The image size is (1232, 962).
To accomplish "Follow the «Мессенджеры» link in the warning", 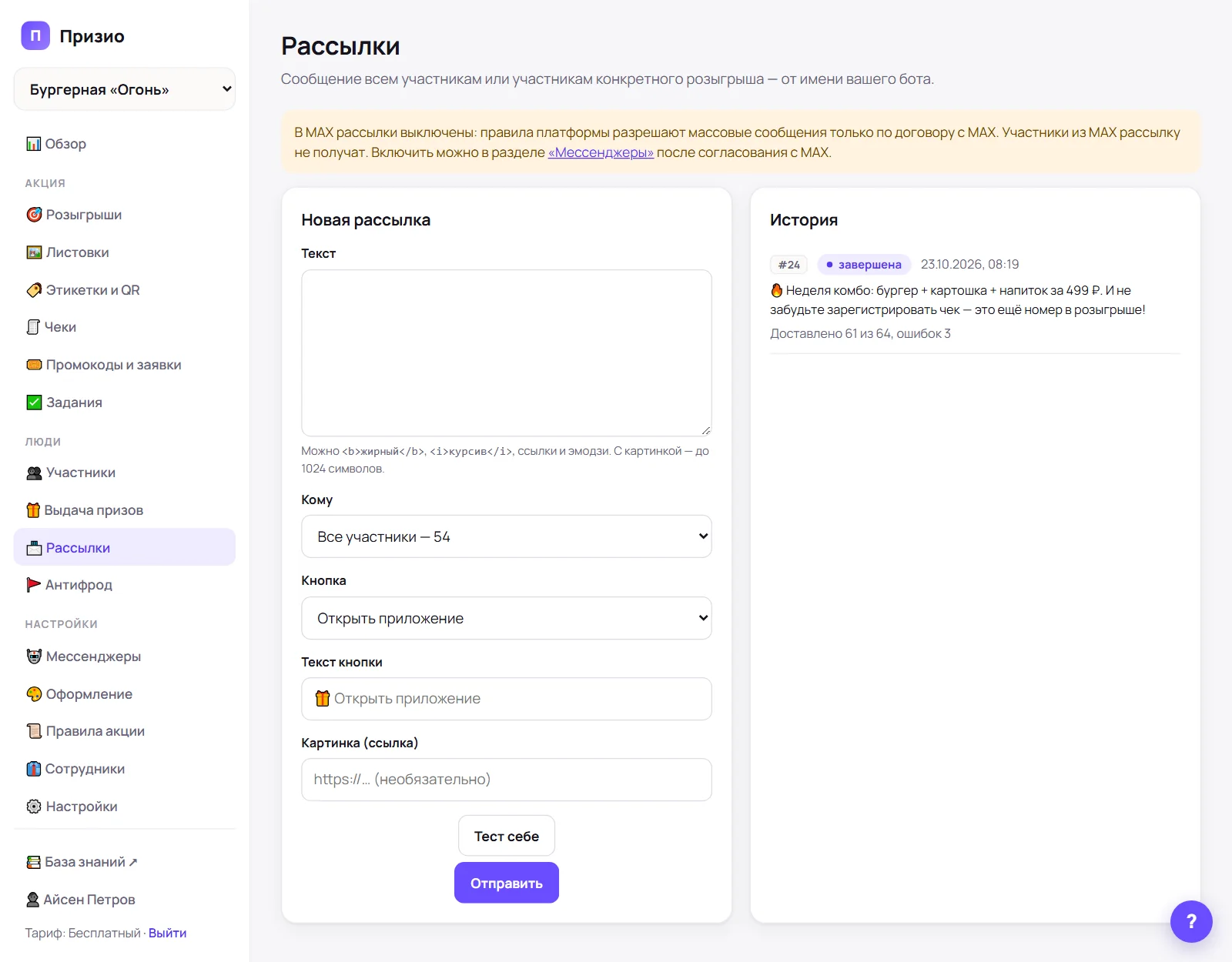I will tap(601, 152).
